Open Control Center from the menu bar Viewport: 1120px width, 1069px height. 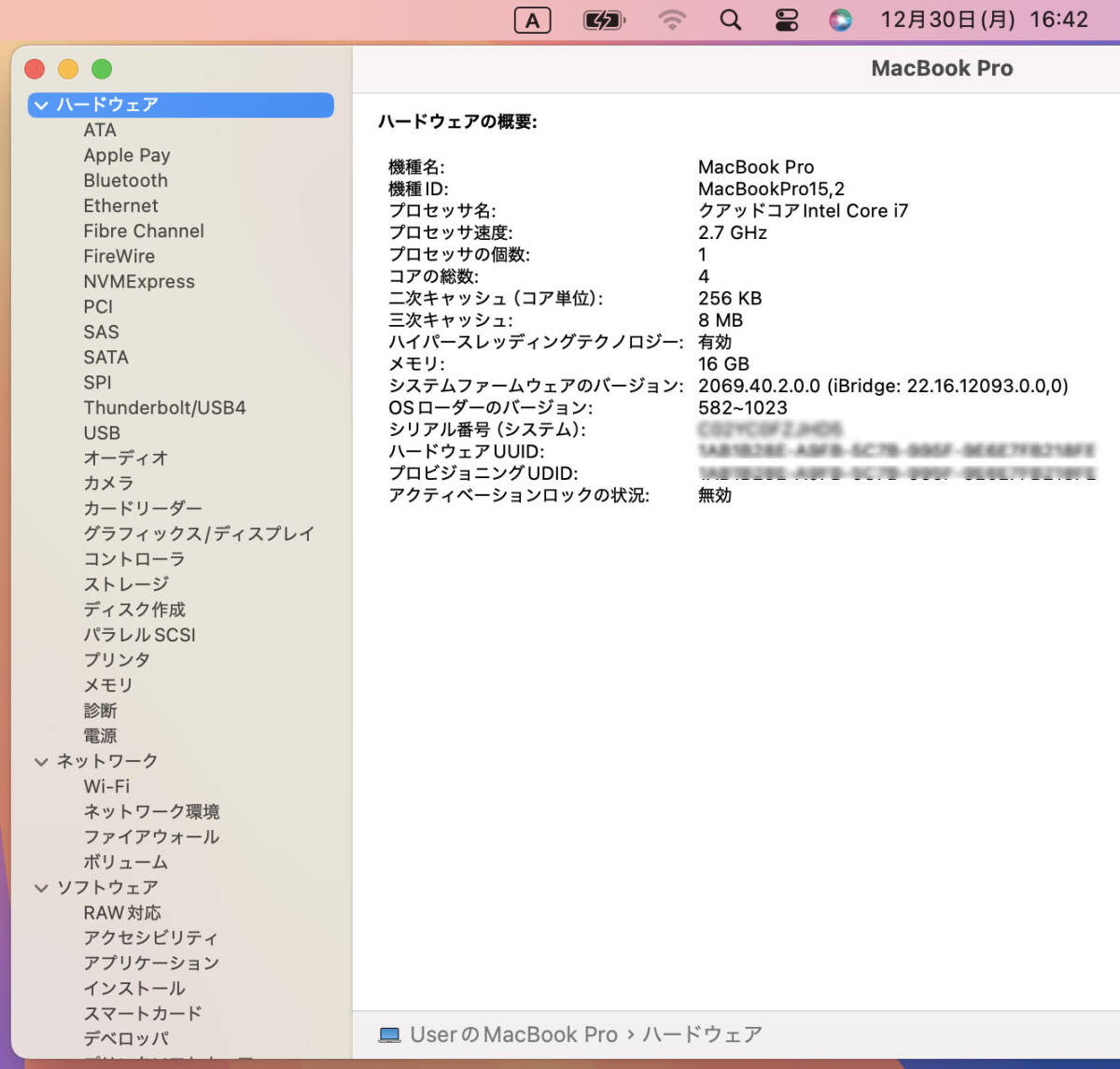click(x=787, y=21)
